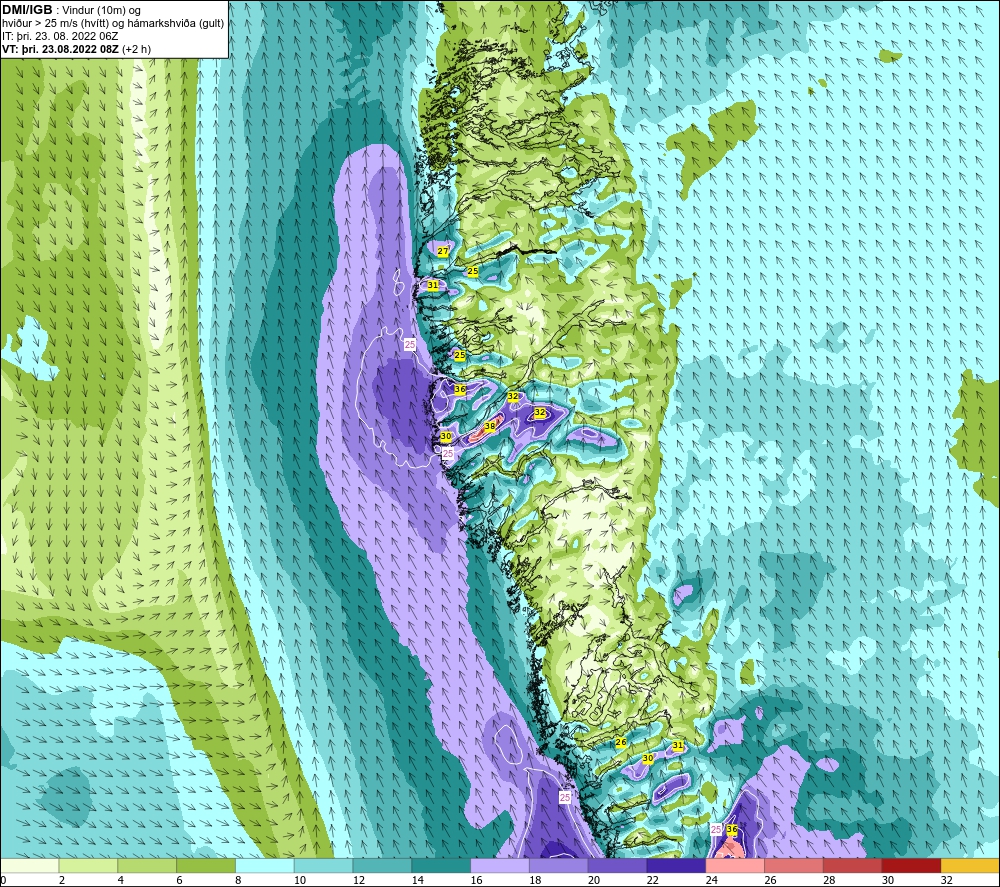This screenshot has height=887, width=1000.
Task: Pick the green 4–6 m/s legend swatch
Action: point(147,865)
